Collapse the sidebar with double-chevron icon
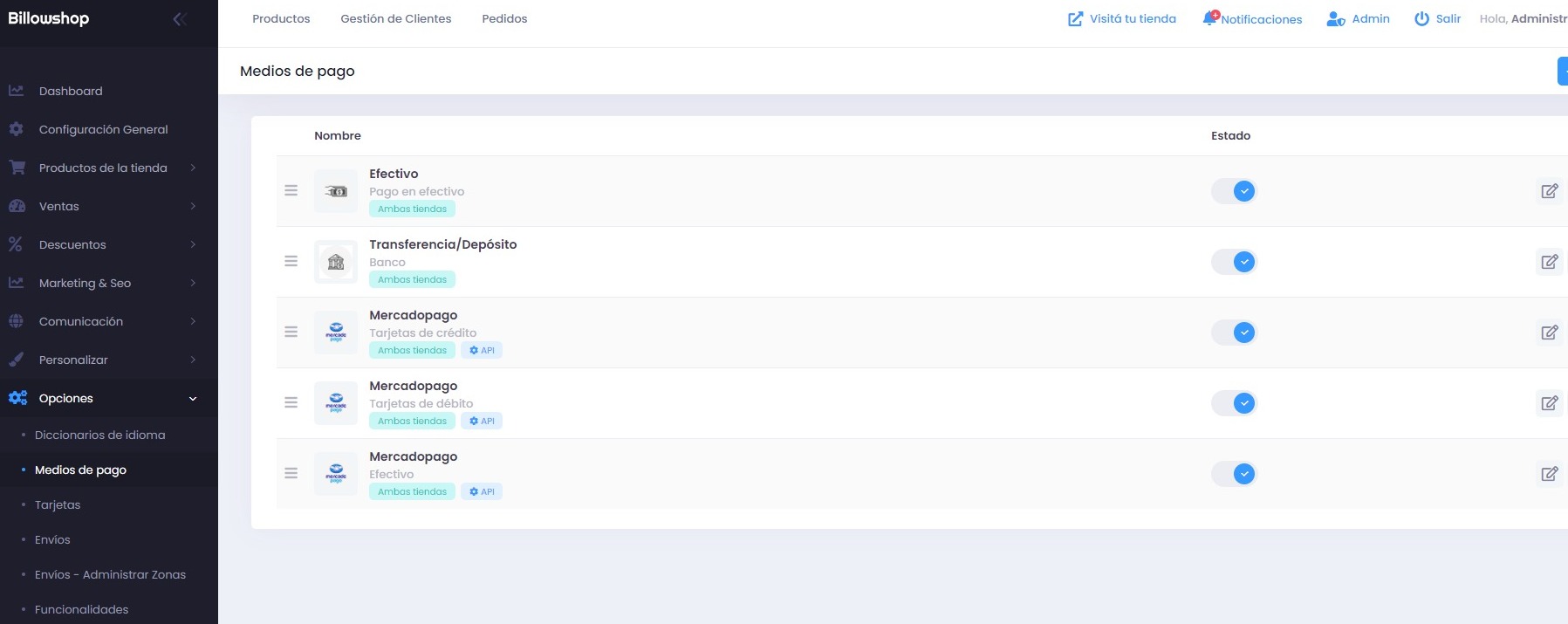 tap(180, 19)
